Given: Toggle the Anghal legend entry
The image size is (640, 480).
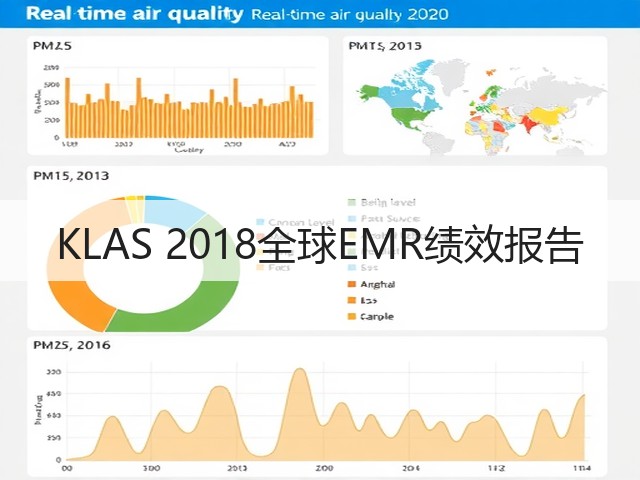Looking at the screenshot, I should point(371,284).
